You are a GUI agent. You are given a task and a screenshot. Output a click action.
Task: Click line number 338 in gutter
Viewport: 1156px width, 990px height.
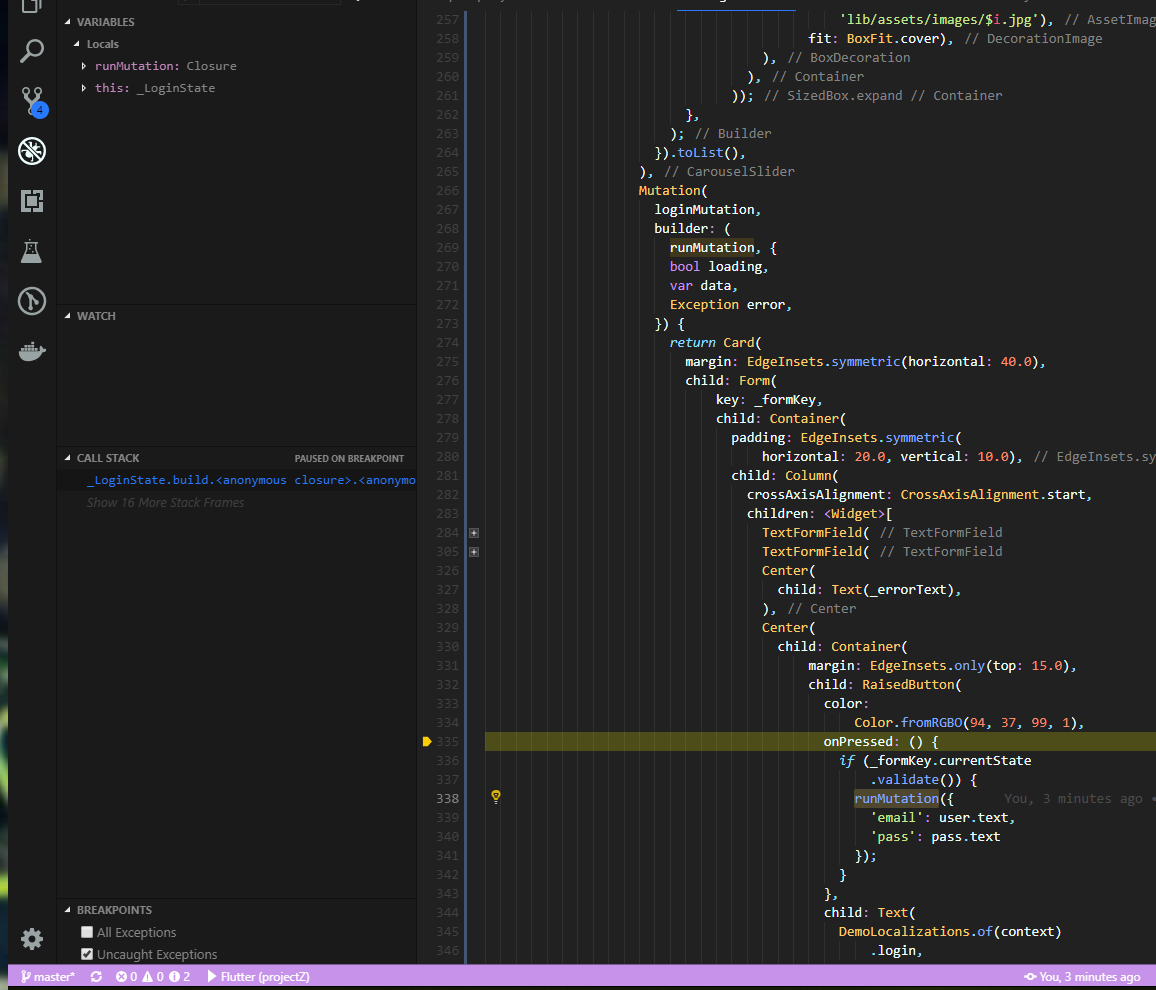pyautogui.click(x=448, y=798)
